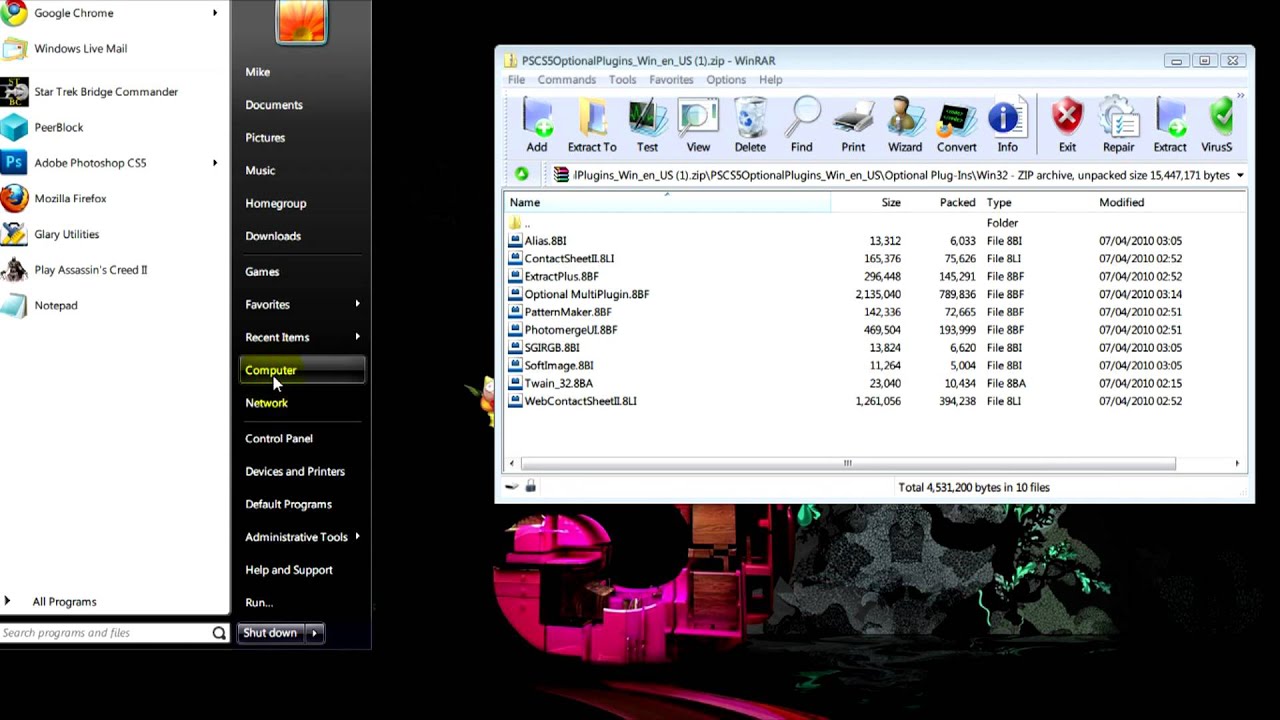1280x720 pixels.
Task: Click the Search programs and files box
Action: pos(105,633)
